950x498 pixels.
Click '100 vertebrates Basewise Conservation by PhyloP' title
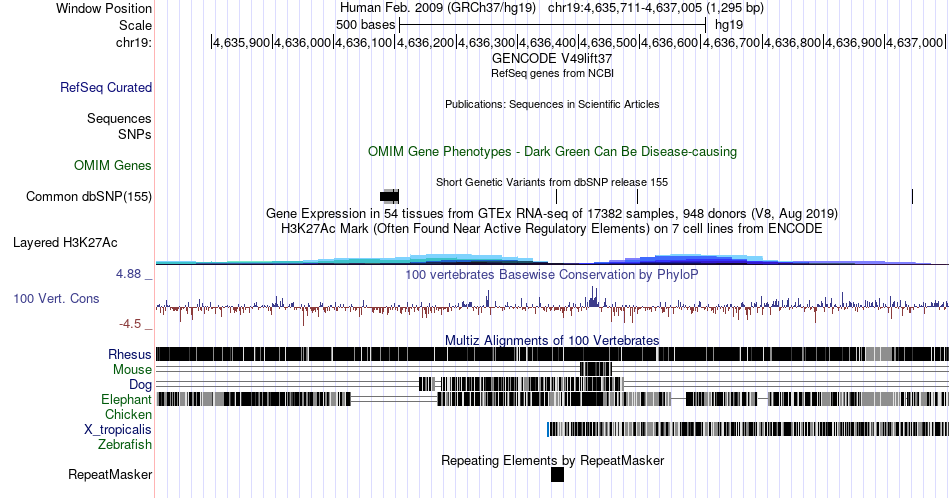tap(552, 274)
